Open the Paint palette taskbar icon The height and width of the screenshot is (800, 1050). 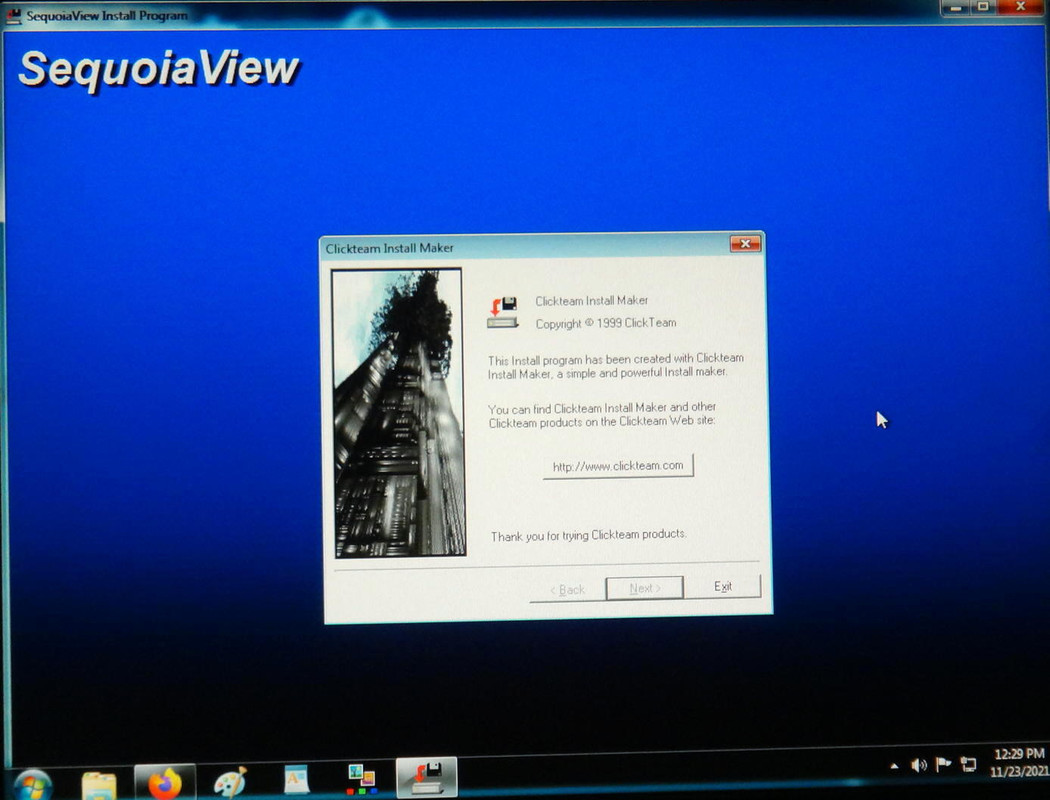click(230, 781)
